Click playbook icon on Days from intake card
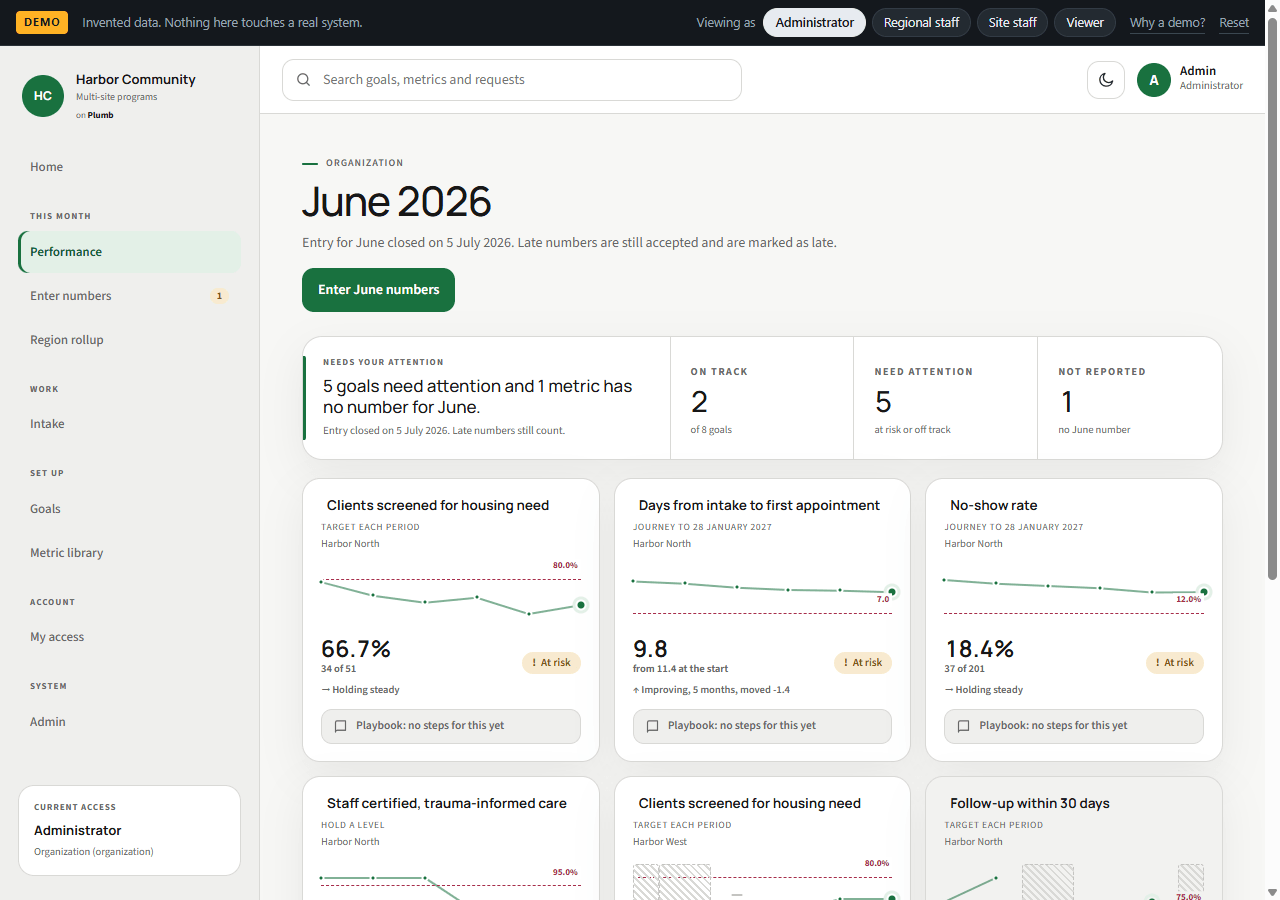The width and height of the screenshot is (1280, 900). click(x=652, y=726)
